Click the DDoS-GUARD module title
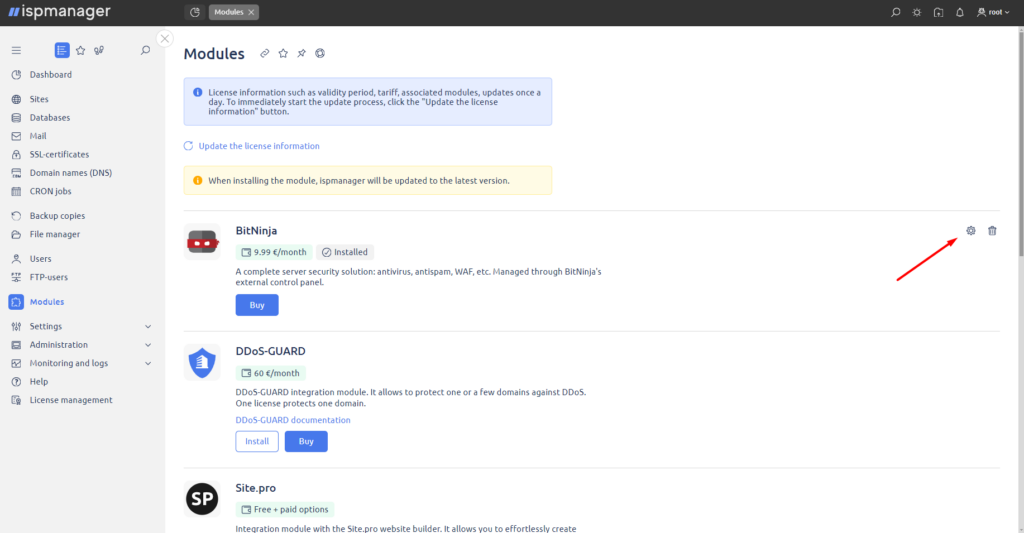Viewport: 1024px width, 533px height. [x=270, y=351]
